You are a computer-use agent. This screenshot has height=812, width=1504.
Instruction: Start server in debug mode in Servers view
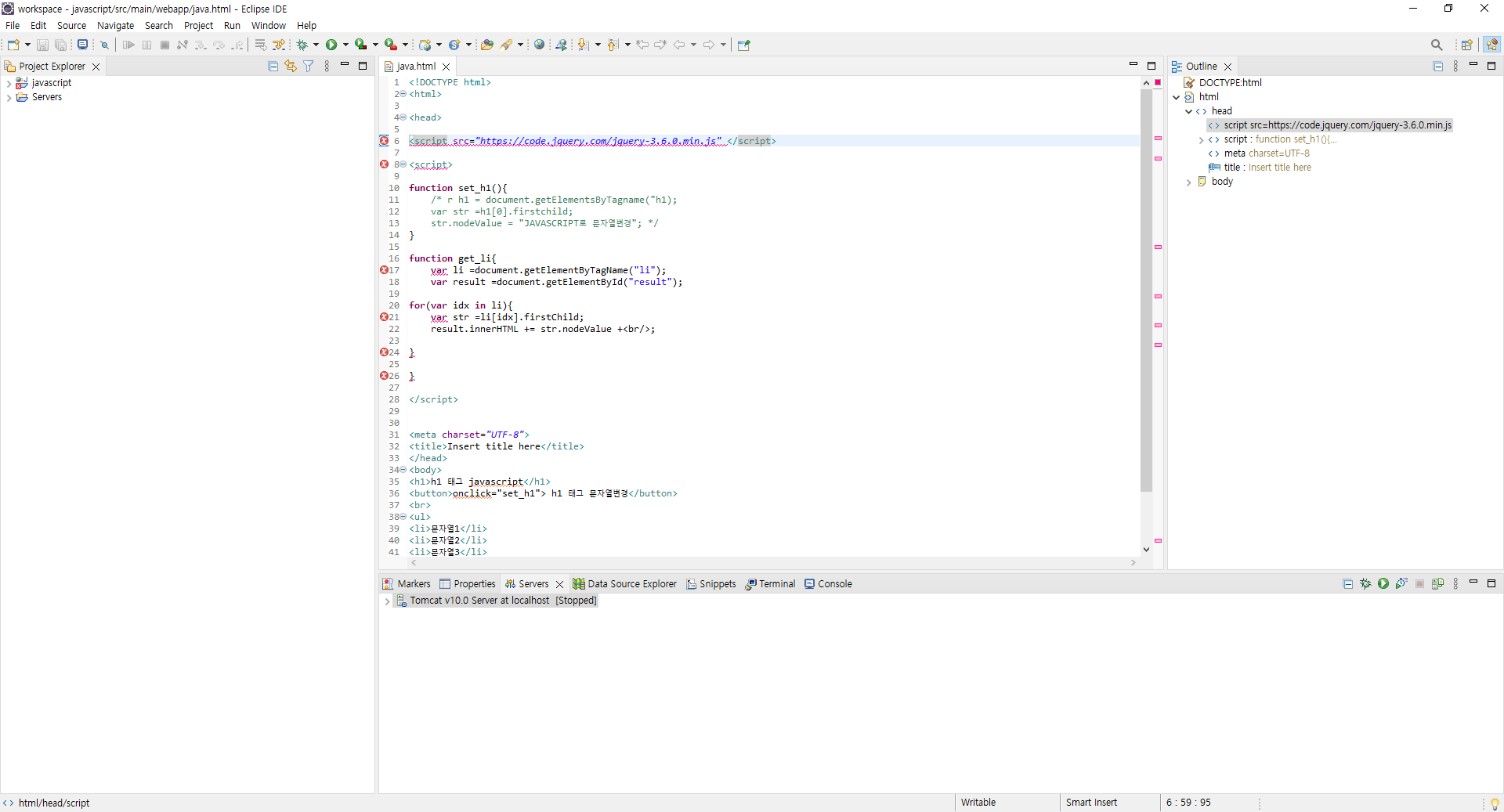coord(1365,583)
